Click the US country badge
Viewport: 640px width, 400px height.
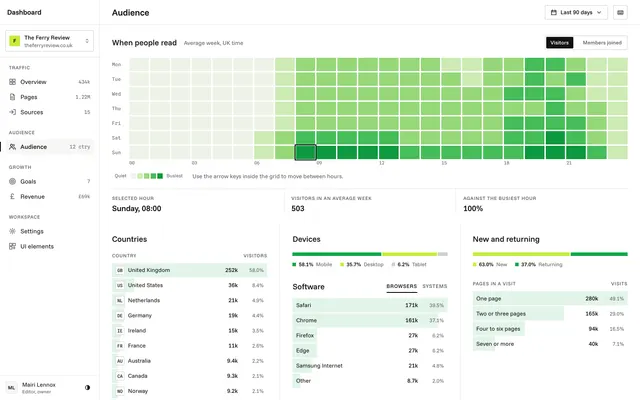(x=120, y=285)
